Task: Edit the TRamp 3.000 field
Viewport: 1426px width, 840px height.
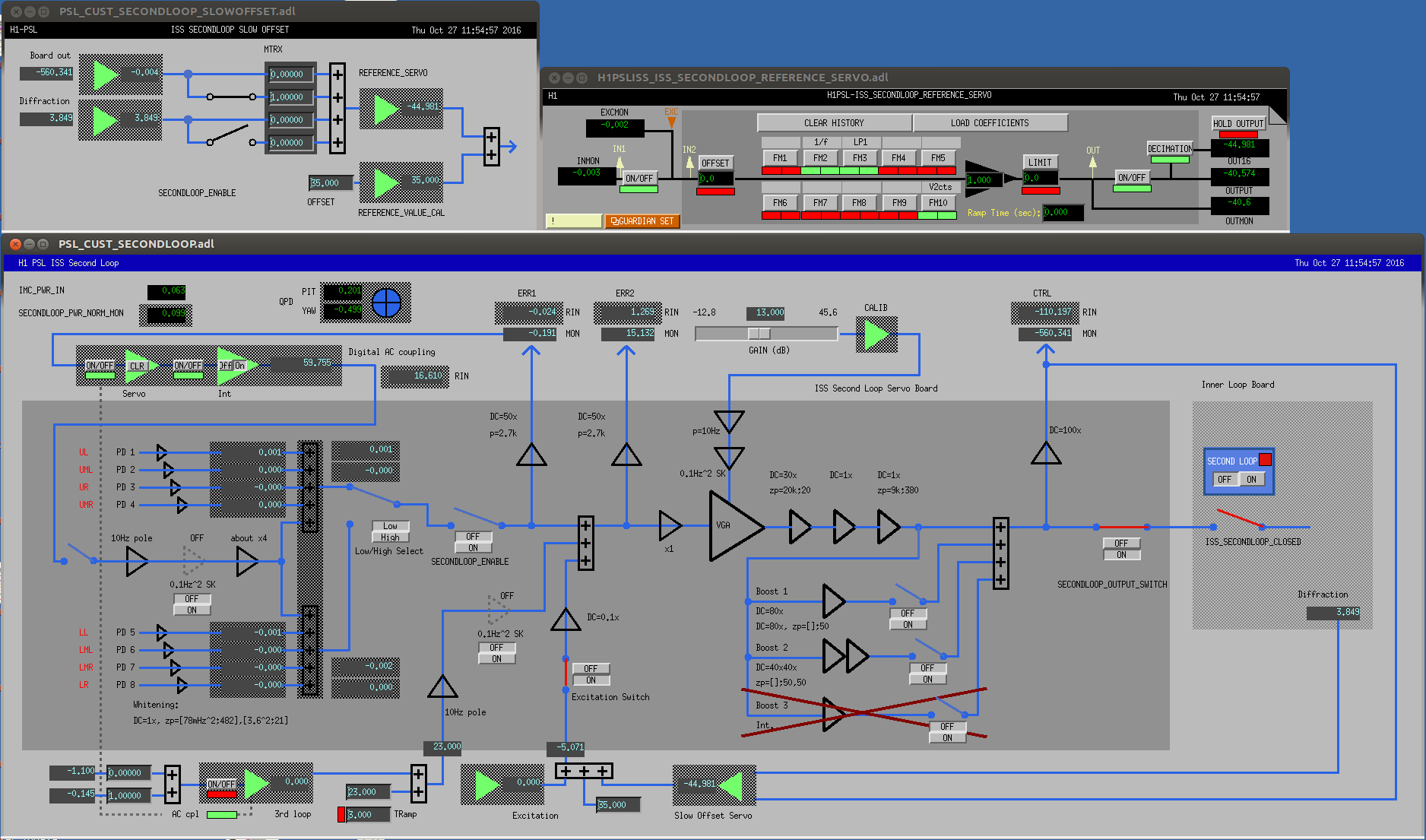Action: coord(369,815)
